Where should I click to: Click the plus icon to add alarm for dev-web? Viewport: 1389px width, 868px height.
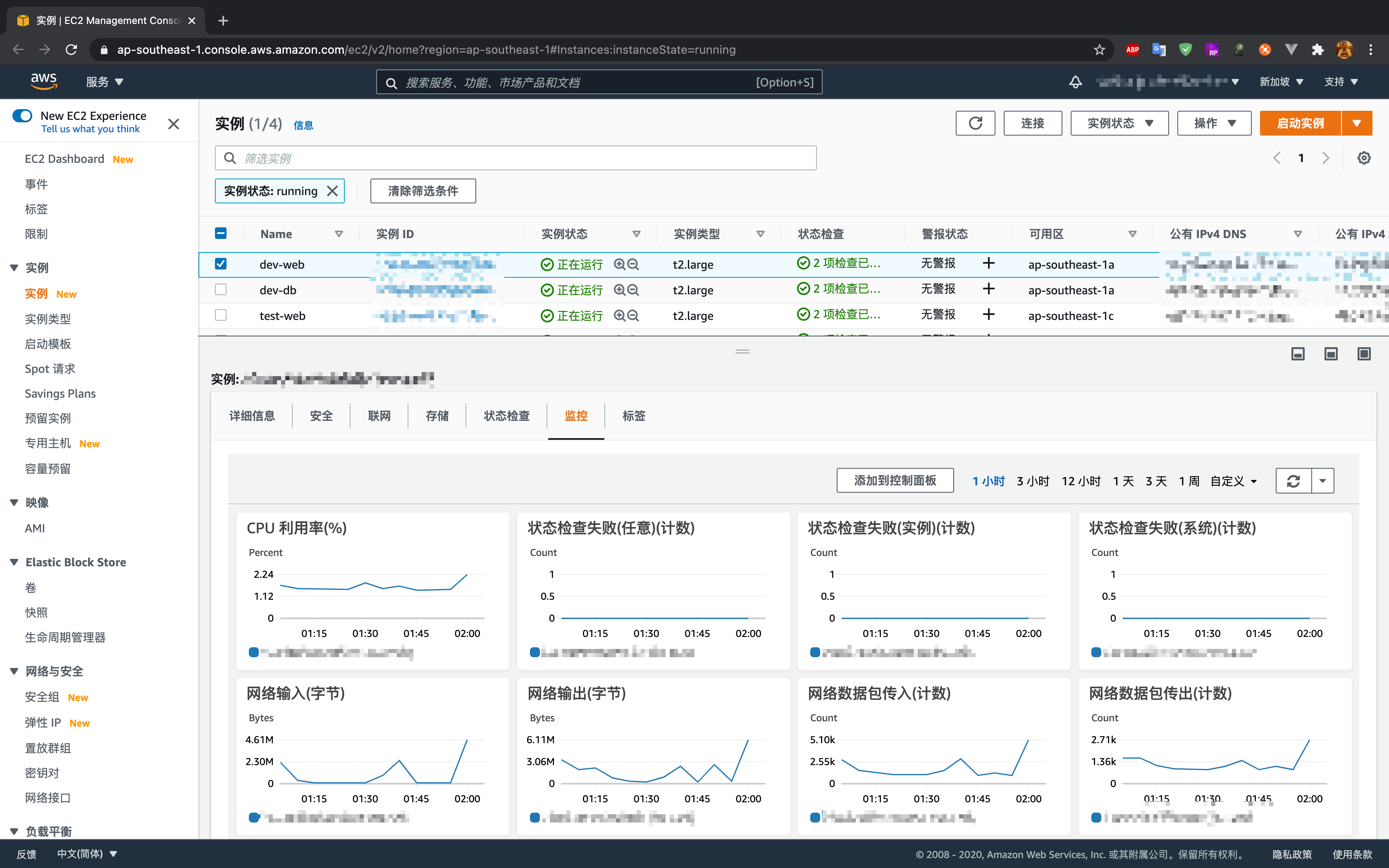989,263
